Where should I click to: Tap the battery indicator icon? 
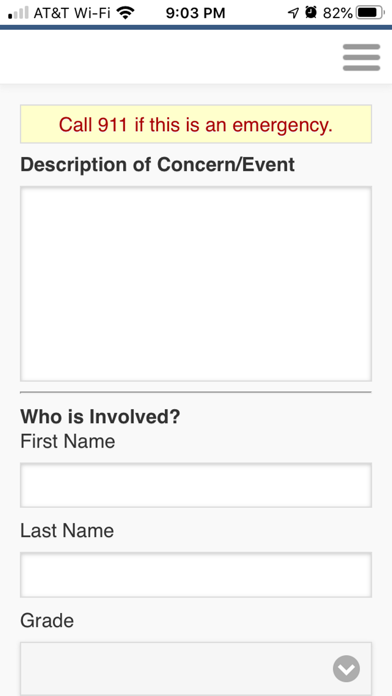(x=371, y=13)
